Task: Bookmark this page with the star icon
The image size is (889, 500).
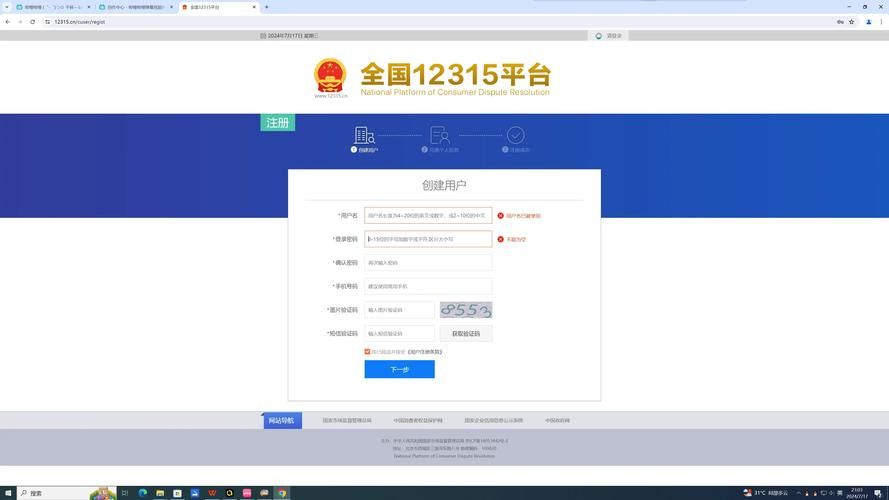Action: pos(852,22)
